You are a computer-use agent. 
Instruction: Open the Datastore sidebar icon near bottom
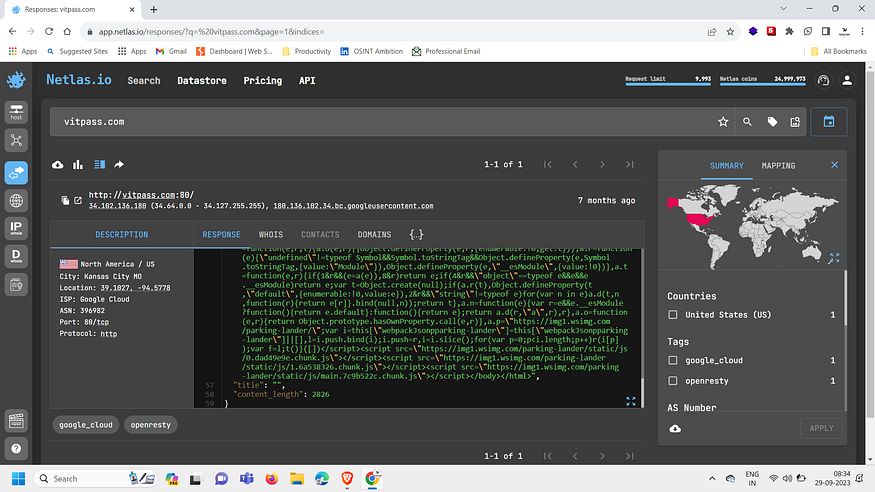(16, 421)
